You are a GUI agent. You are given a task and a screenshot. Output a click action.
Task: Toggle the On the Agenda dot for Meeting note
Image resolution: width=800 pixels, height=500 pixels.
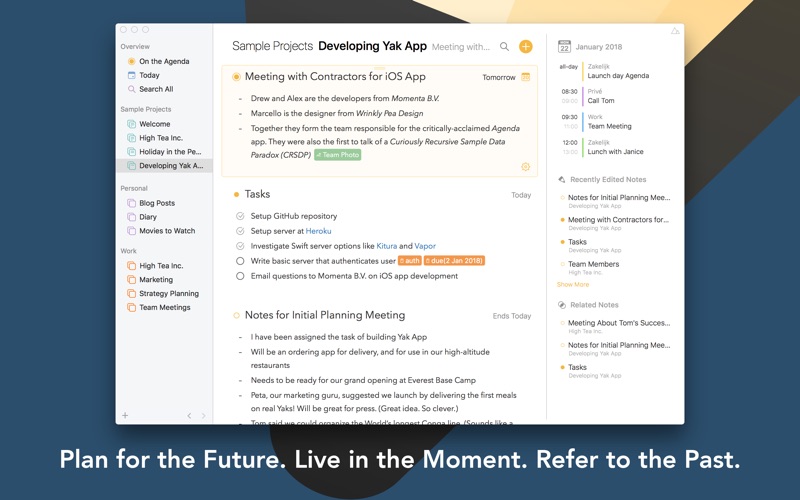pyautogui.click(x=236, y=77)
